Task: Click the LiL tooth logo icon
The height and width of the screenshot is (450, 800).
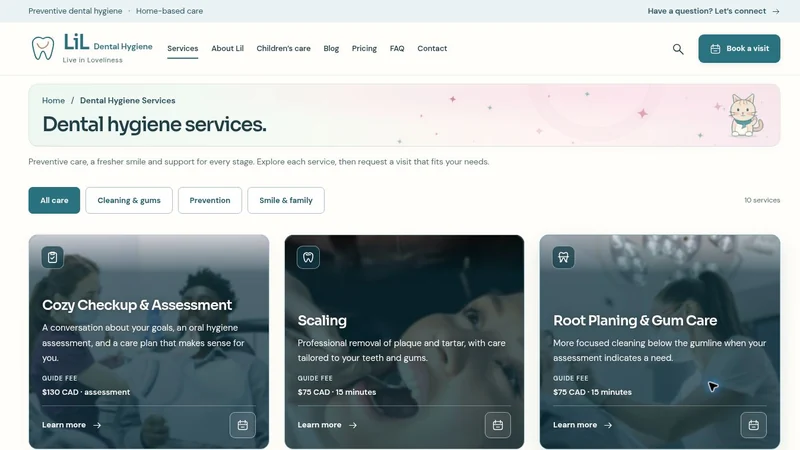Action: pyautogui.click(x=43, y=48)
